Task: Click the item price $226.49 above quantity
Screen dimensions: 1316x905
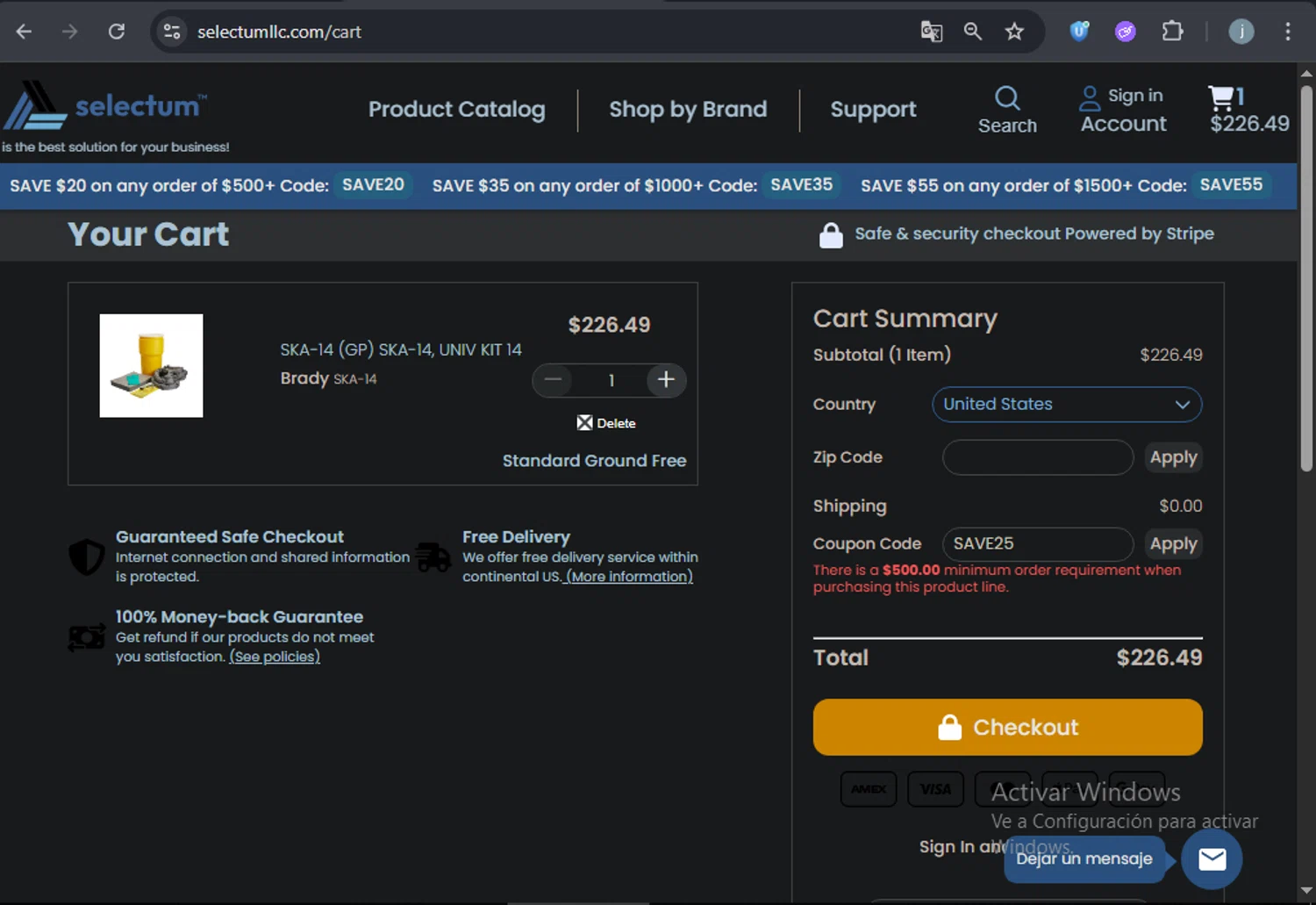Action: (x=609, y=325)
